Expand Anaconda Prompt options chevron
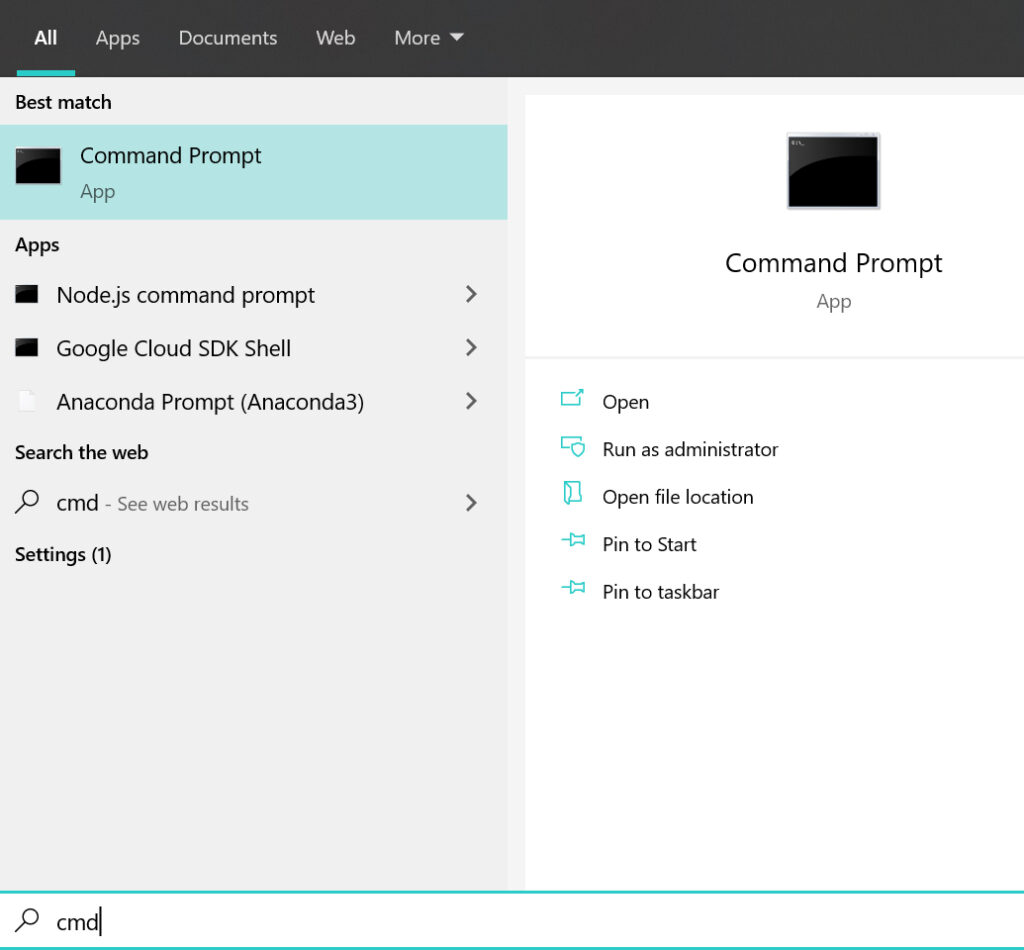The height and width of the screenshot is (950, 1024). [x=470, y=401]
